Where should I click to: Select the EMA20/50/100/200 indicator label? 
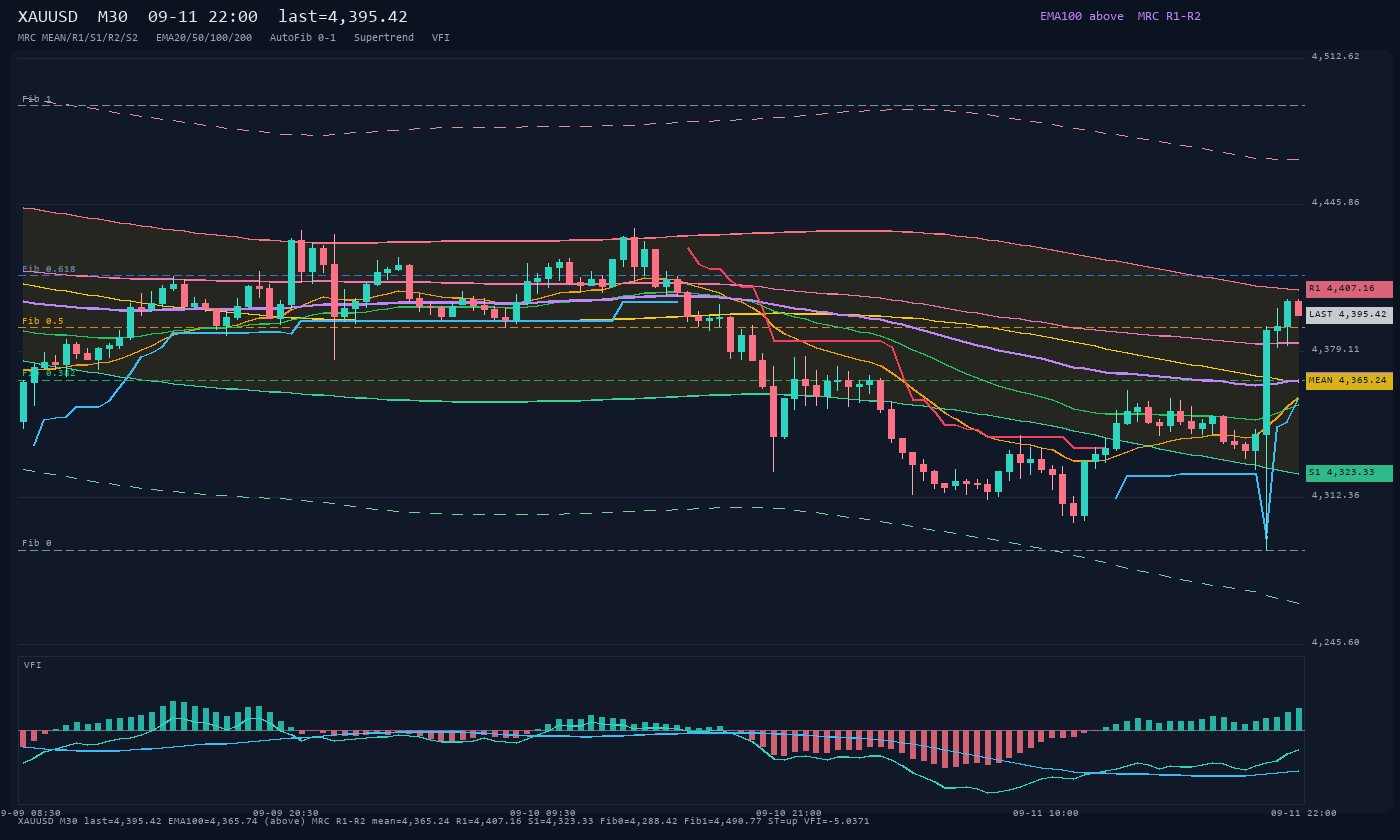[204, 38]
